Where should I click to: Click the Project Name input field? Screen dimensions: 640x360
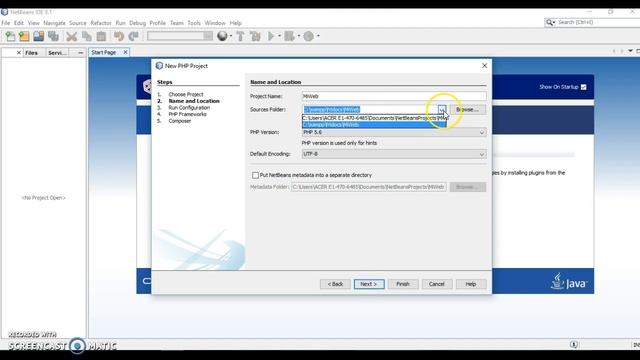coord(394,96)
